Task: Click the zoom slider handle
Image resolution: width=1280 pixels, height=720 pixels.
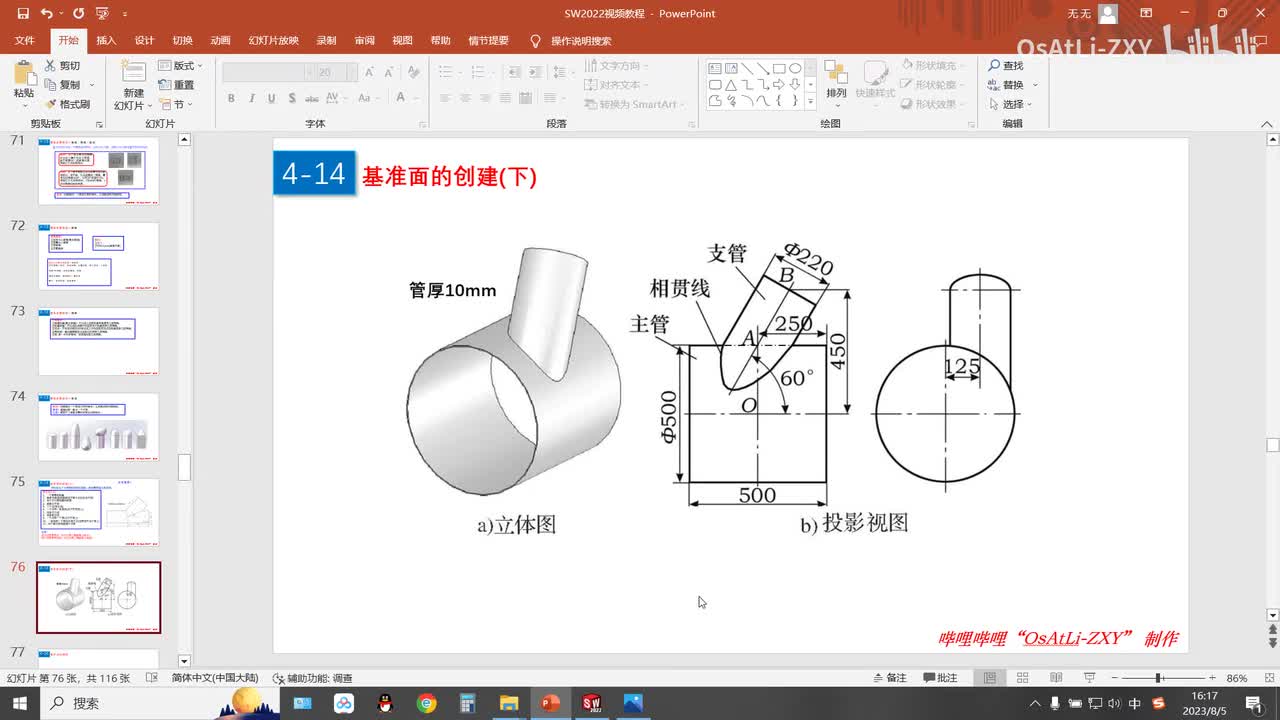Action: pos(1158,678)
